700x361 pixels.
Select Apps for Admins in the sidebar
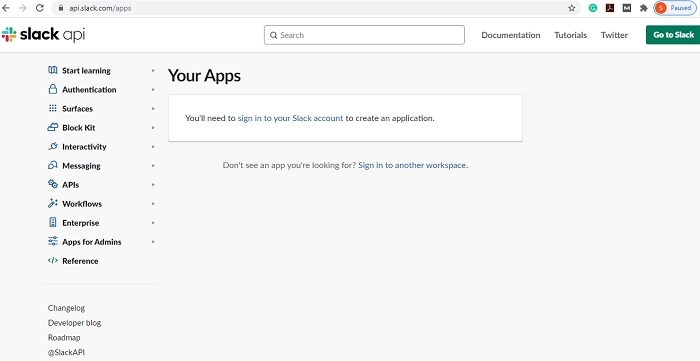coord(92,242)
